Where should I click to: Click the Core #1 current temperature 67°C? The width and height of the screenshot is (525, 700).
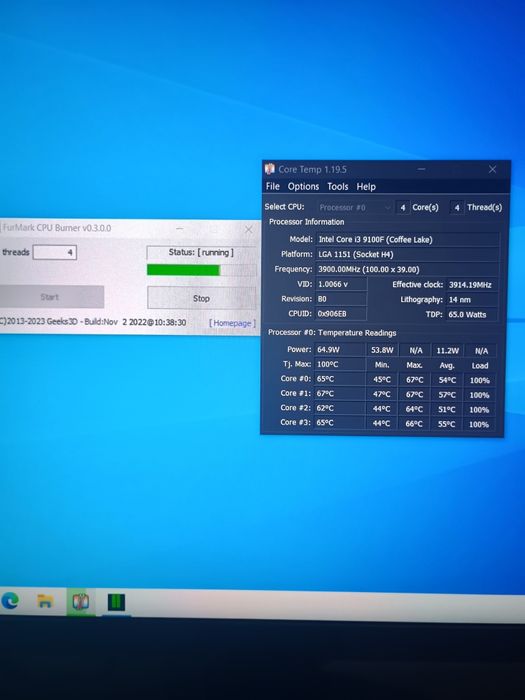(x=339, y=394)
